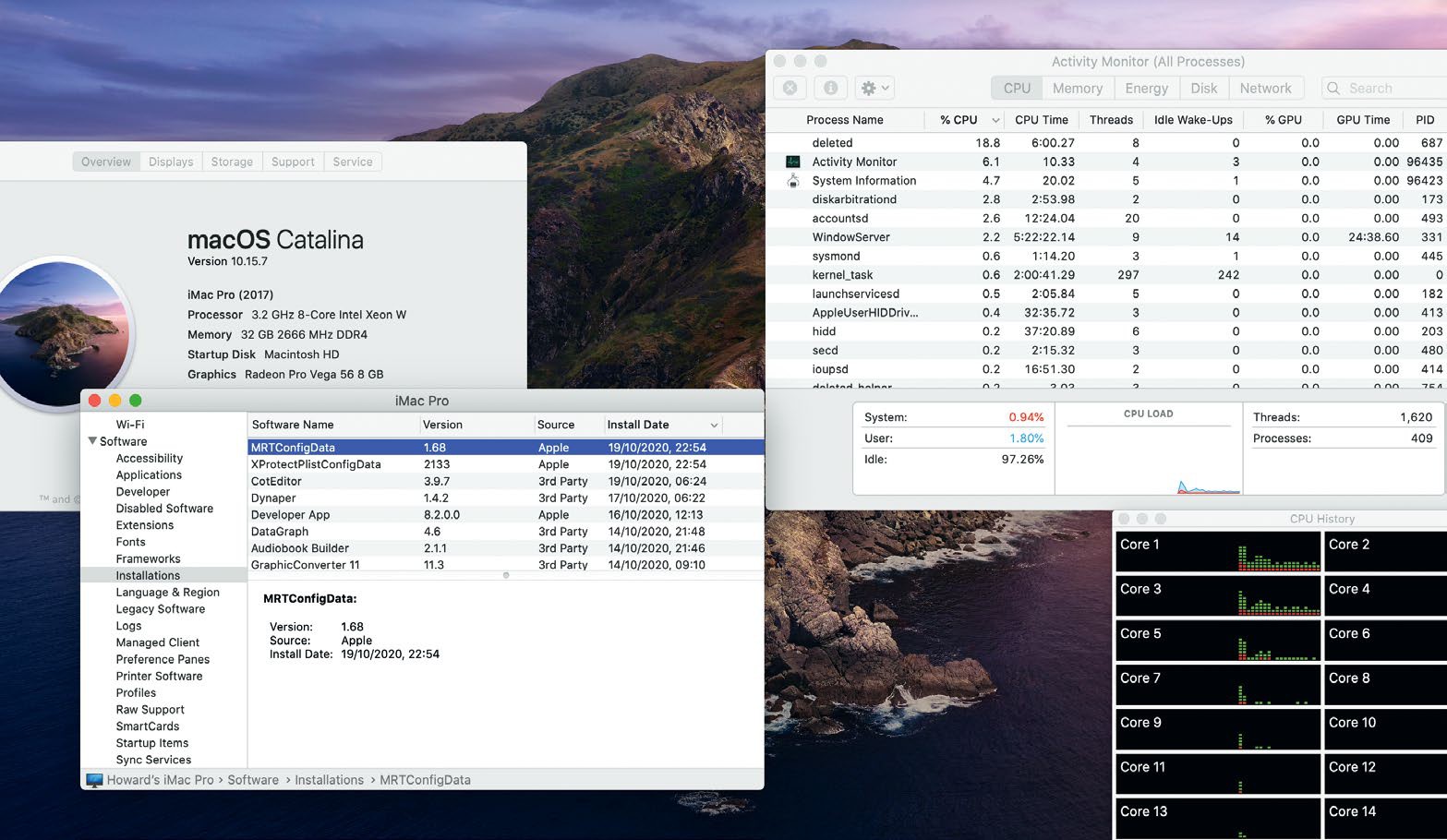
Task: Click the Activity Monitor app icon in process list
Action: 792,162
